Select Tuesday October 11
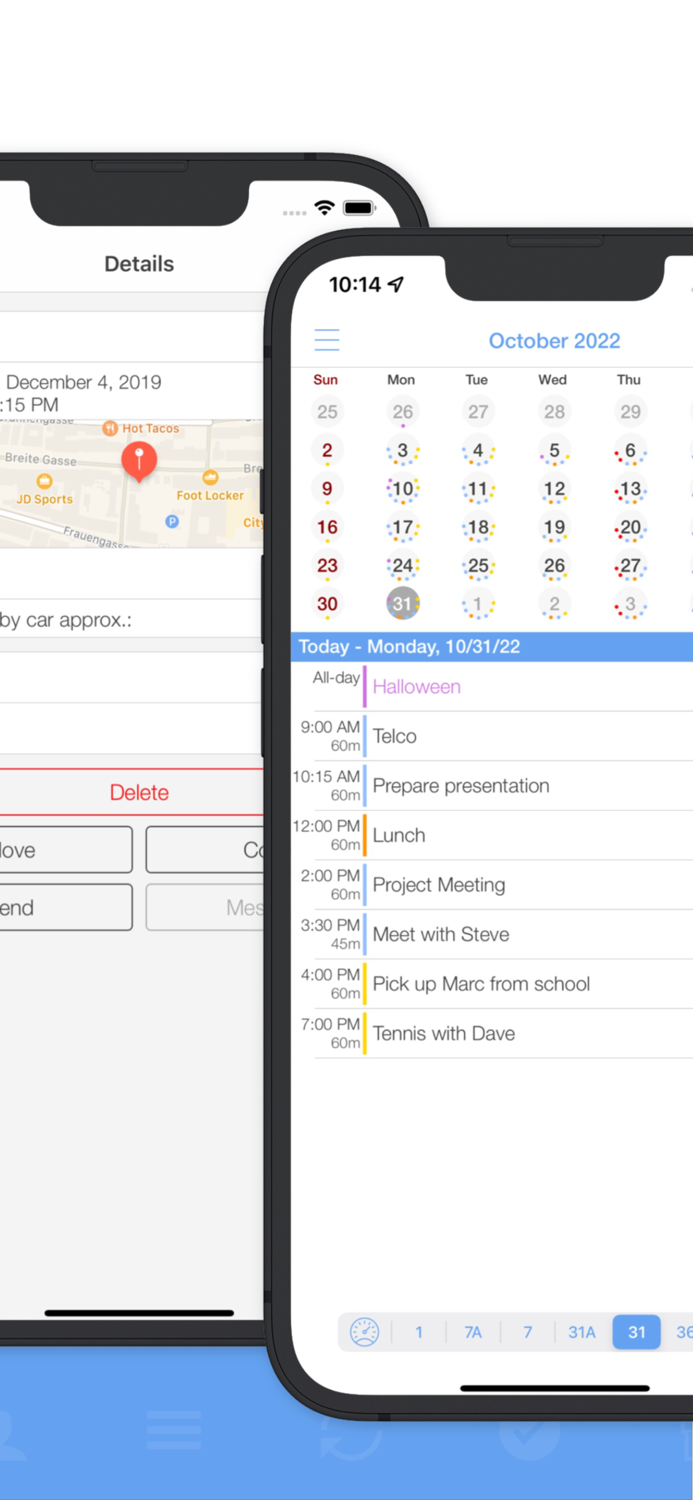The height and width of the screenshot is (1500, 693). (478, 489)
